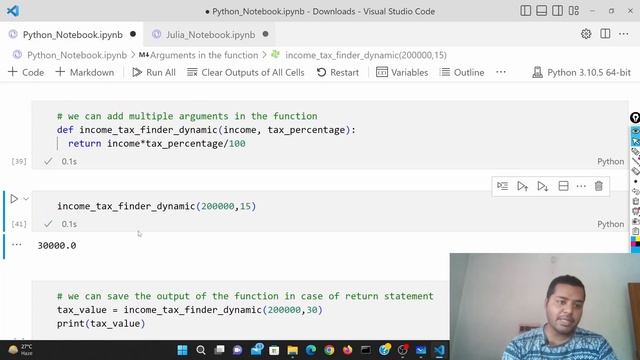Switch to the Python_Notebook.ipynb tab
The height and width of the screenshot is (360, 640).
(72, 35)
